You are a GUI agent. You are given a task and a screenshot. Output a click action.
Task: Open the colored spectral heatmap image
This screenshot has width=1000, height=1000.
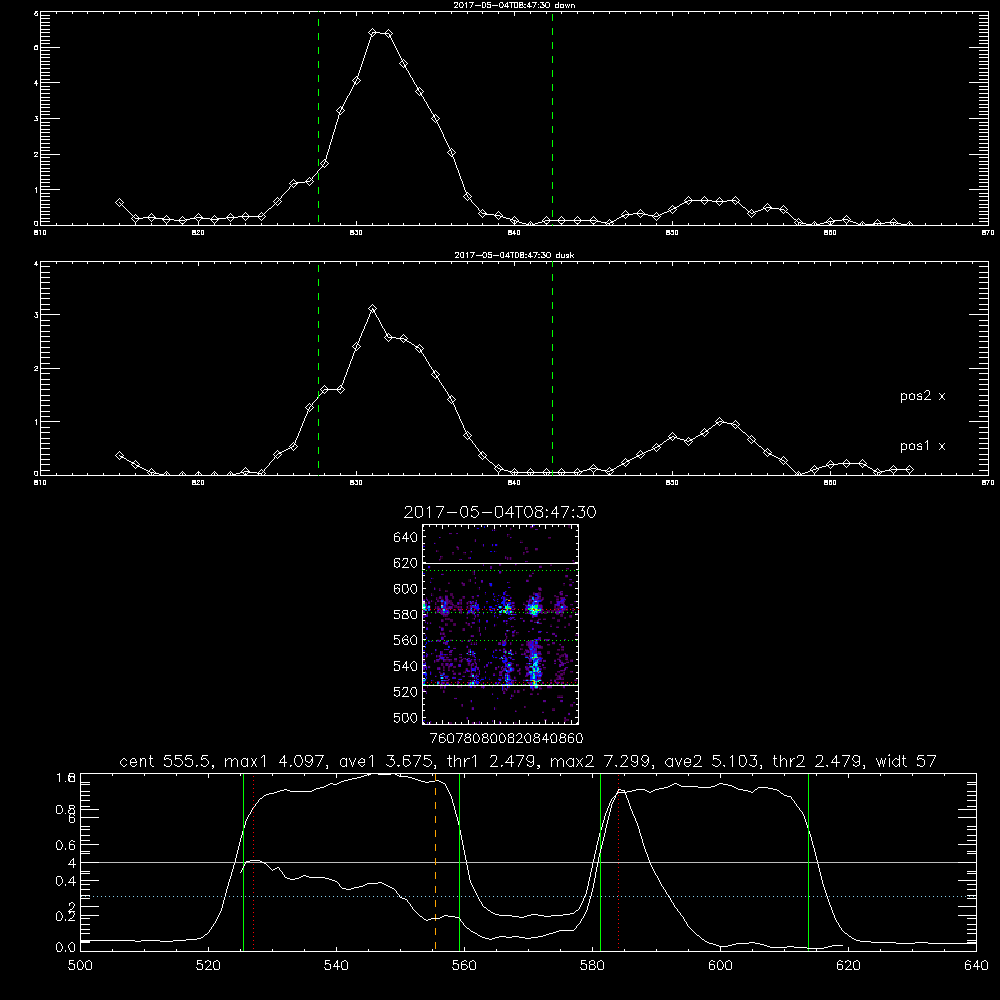(x=501, y=624)
